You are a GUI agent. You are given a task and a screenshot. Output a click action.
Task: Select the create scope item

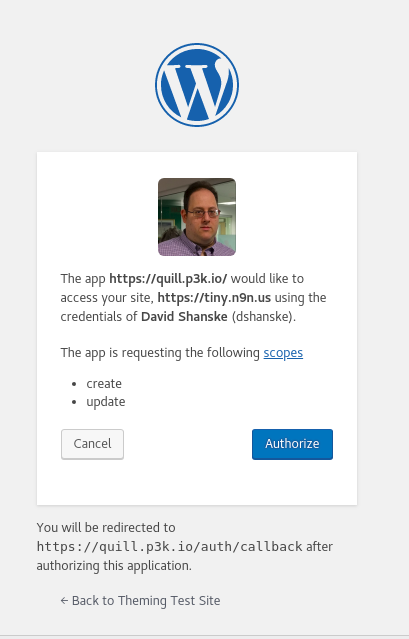[104, 384]
